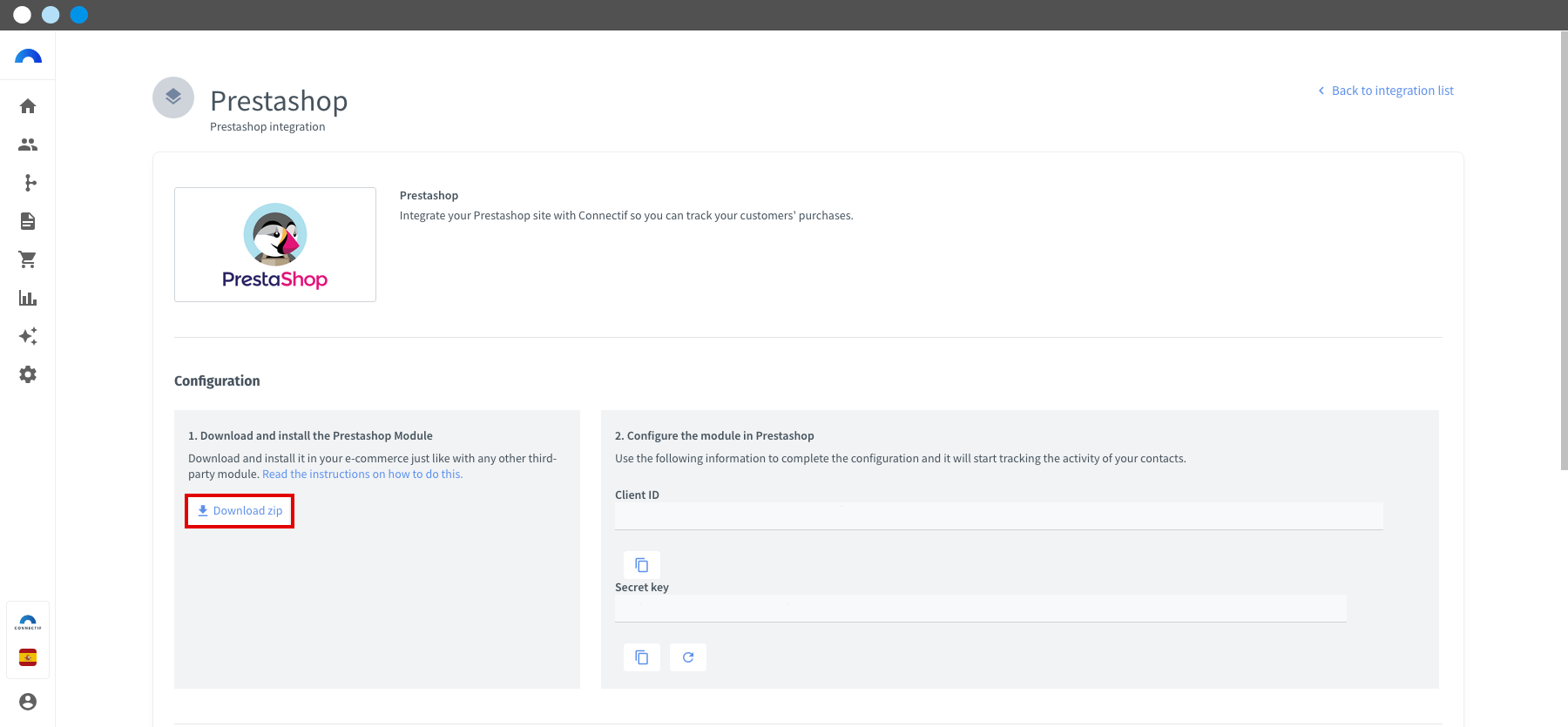The width and height of the screenshot is (1568, 727).
Task: Go back to integration list
Action: tap(1386, 91)
